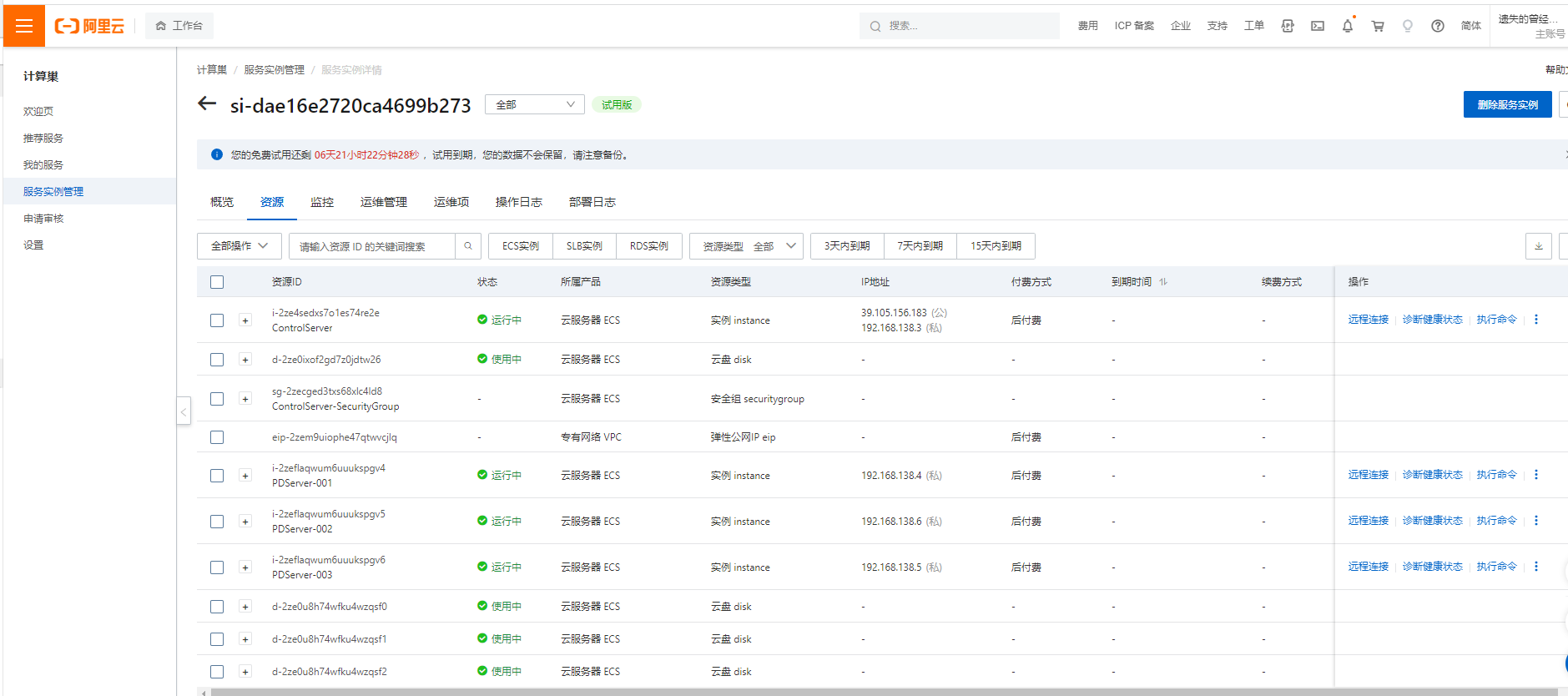Filter by SLB实例
Screen dimensions: 1568x696
(x=584, y=246)
